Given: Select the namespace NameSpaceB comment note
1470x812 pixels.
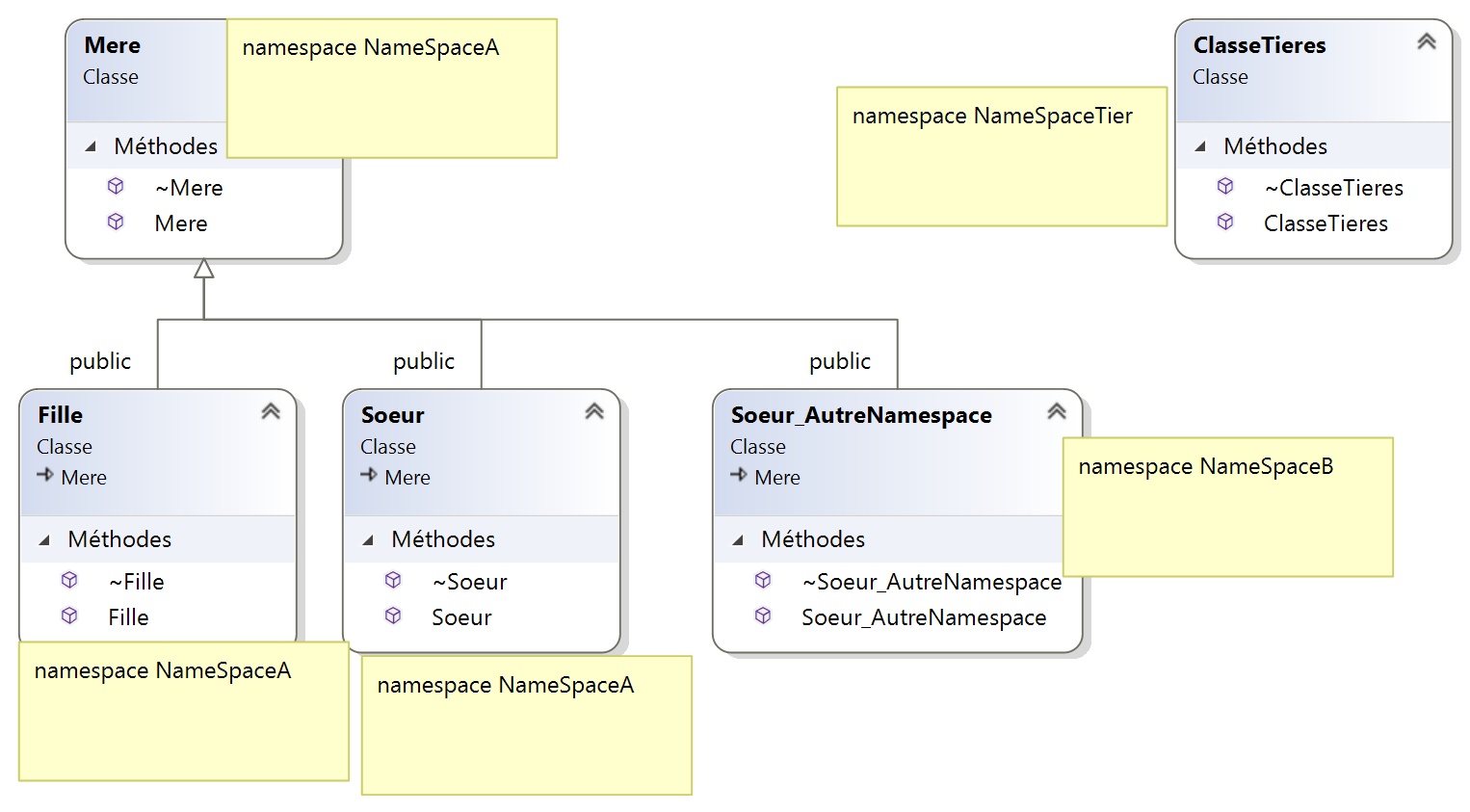Looking at the screenshot, I should (1228, 508).
